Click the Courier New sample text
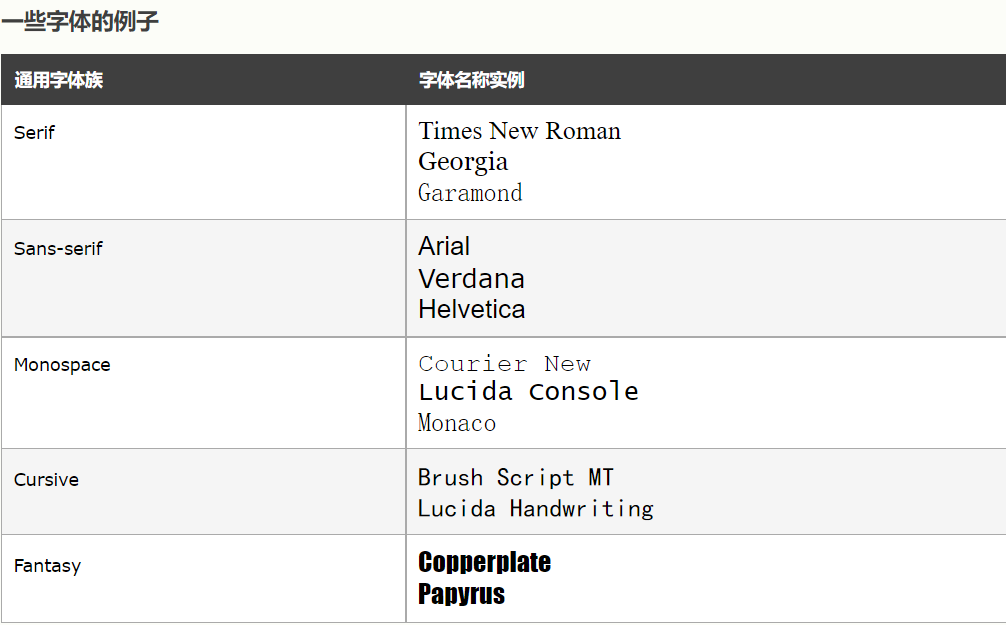The image size is (1006, 625). 504,363
